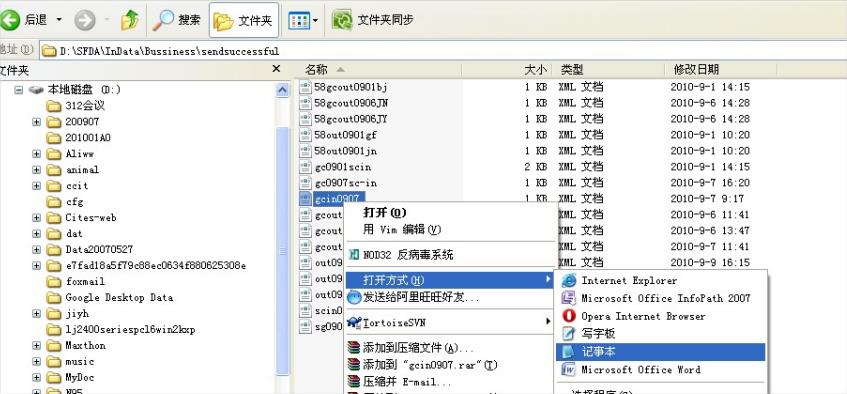The height and width of the screenshot is (394, 847).
Task: Select file 58gcout0906JN icon
Action: (x=306, y=103)
